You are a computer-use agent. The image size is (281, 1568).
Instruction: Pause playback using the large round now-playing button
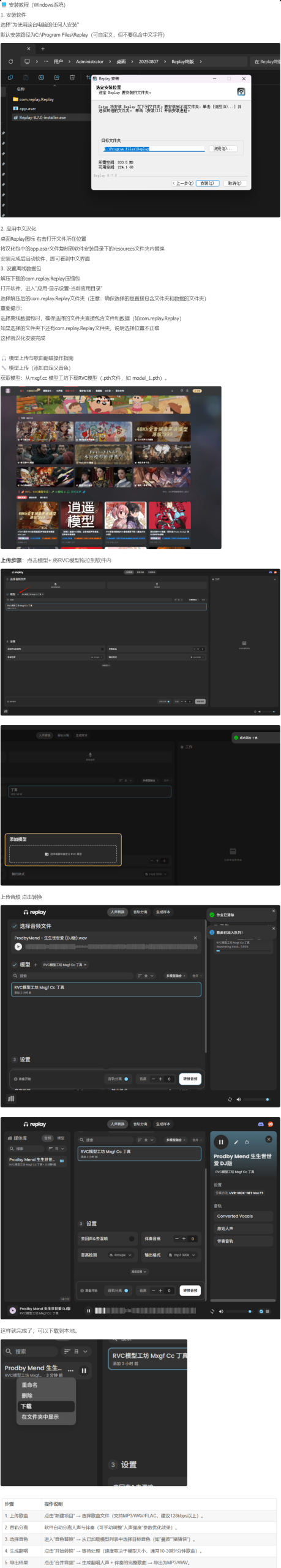[221, 1142]
